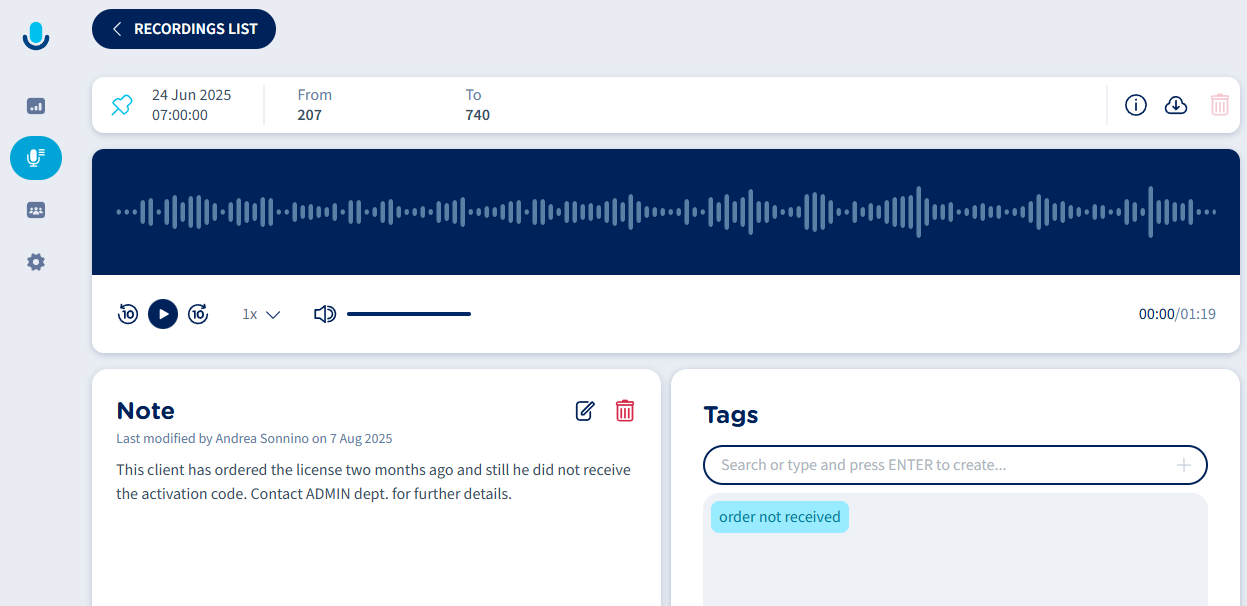Expand the 1x playback speed dropdown
Image resolution: width=1247 pixels, height=606 pixels.
click(x=261, y=314)
